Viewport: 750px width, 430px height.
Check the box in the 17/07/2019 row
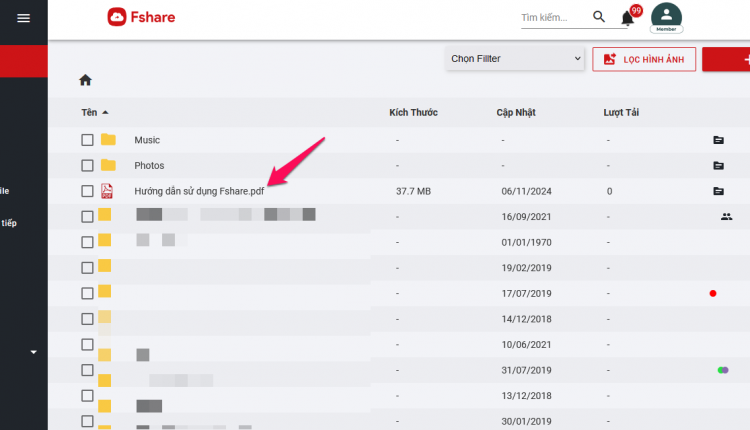click(x=87, y=293)
